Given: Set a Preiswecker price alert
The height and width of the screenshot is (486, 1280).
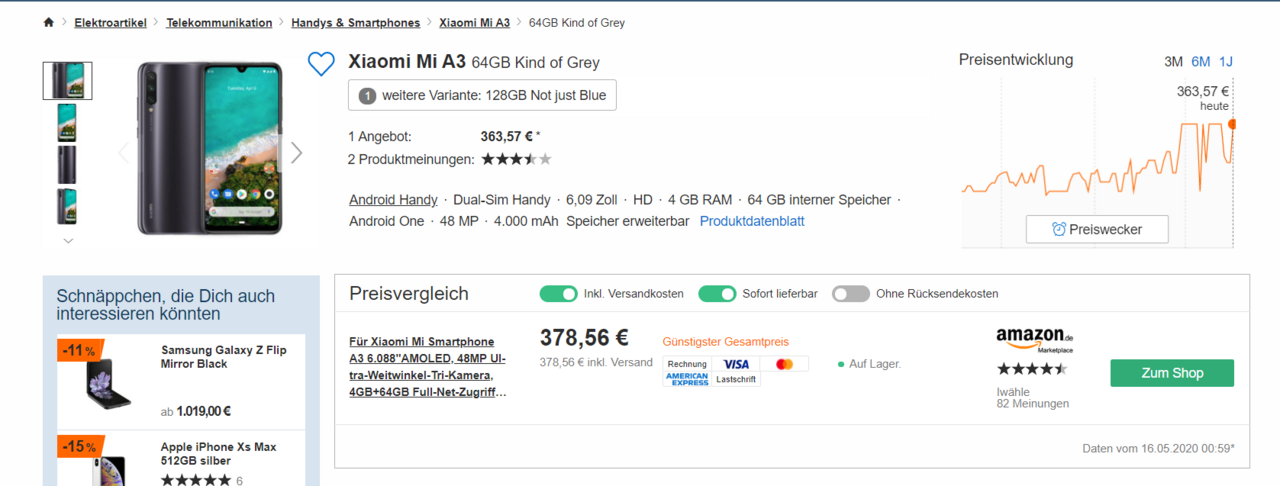Looking at the screenshot, I should coord(1098,229).
